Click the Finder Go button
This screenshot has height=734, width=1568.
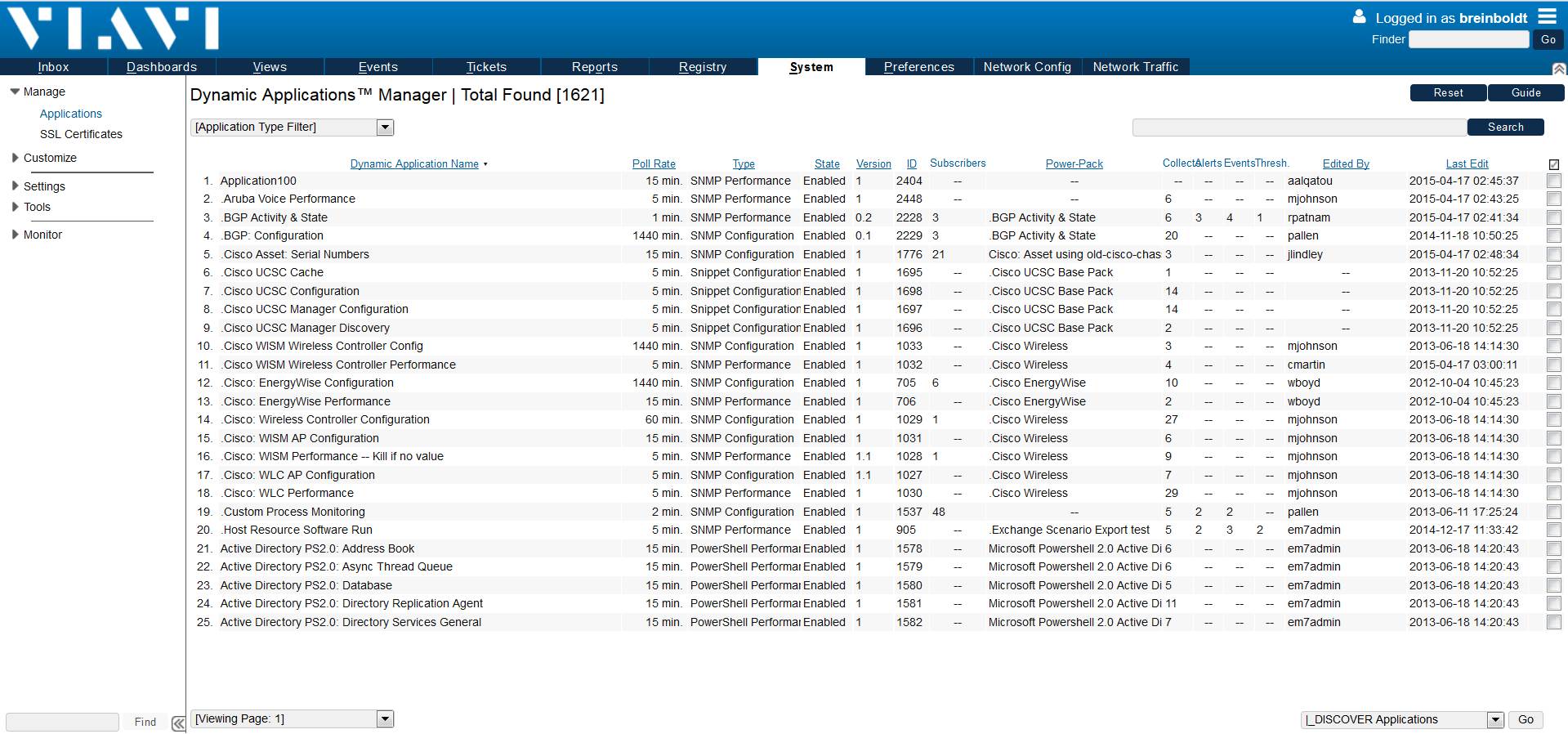[1548, 39]
